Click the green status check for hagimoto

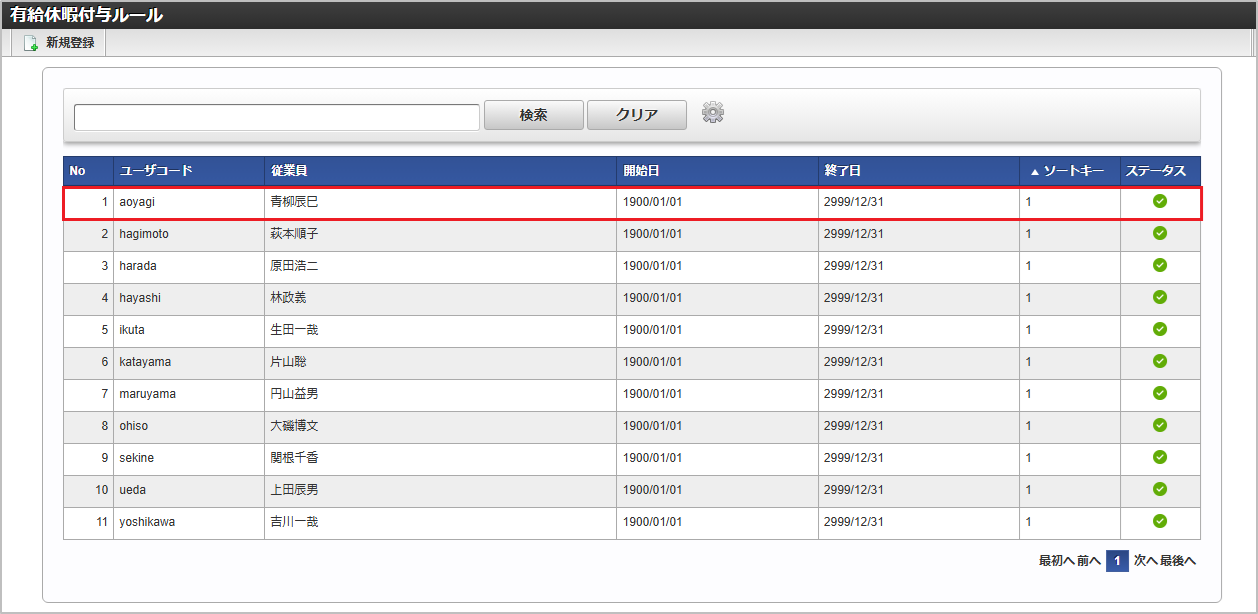pos(1160,233)
